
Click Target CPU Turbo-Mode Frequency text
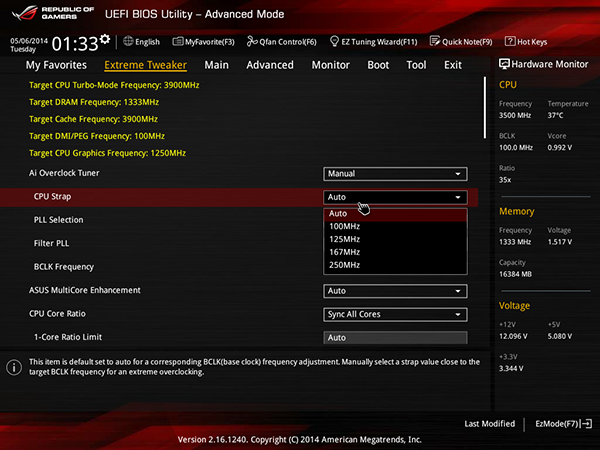[114, 85]
